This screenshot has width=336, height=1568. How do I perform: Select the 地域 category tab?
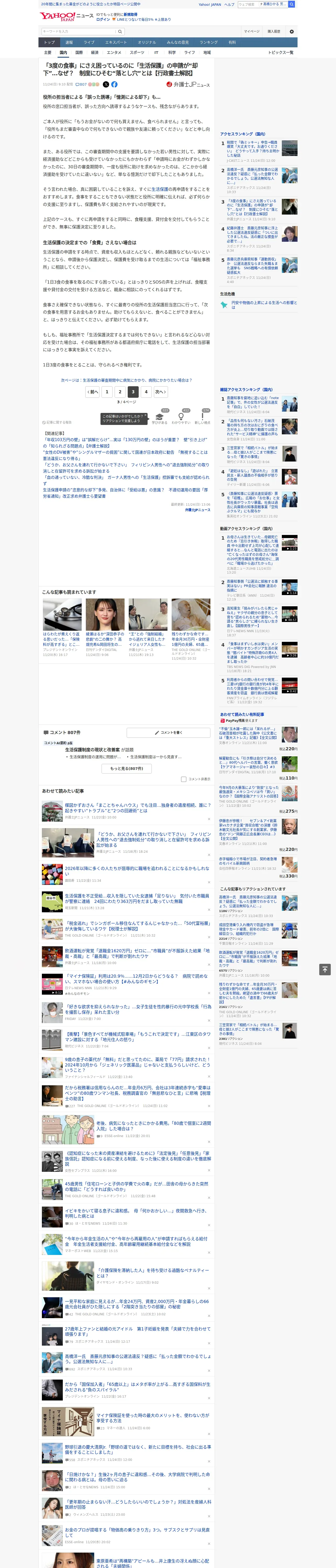coord(207,52)
